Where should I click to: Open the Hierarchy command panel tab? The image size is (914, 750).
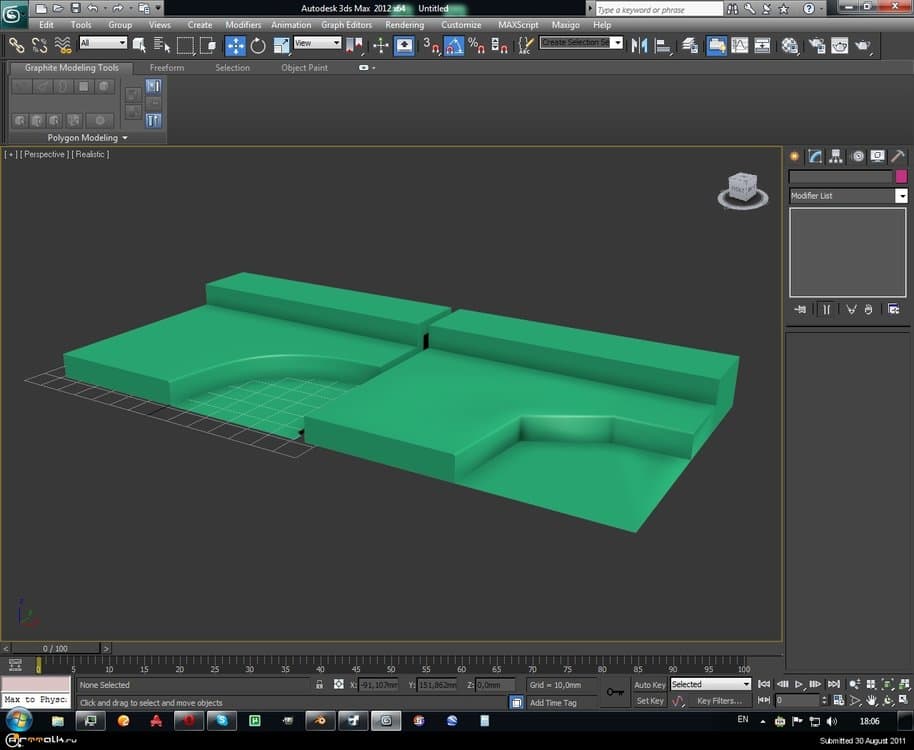836,156
